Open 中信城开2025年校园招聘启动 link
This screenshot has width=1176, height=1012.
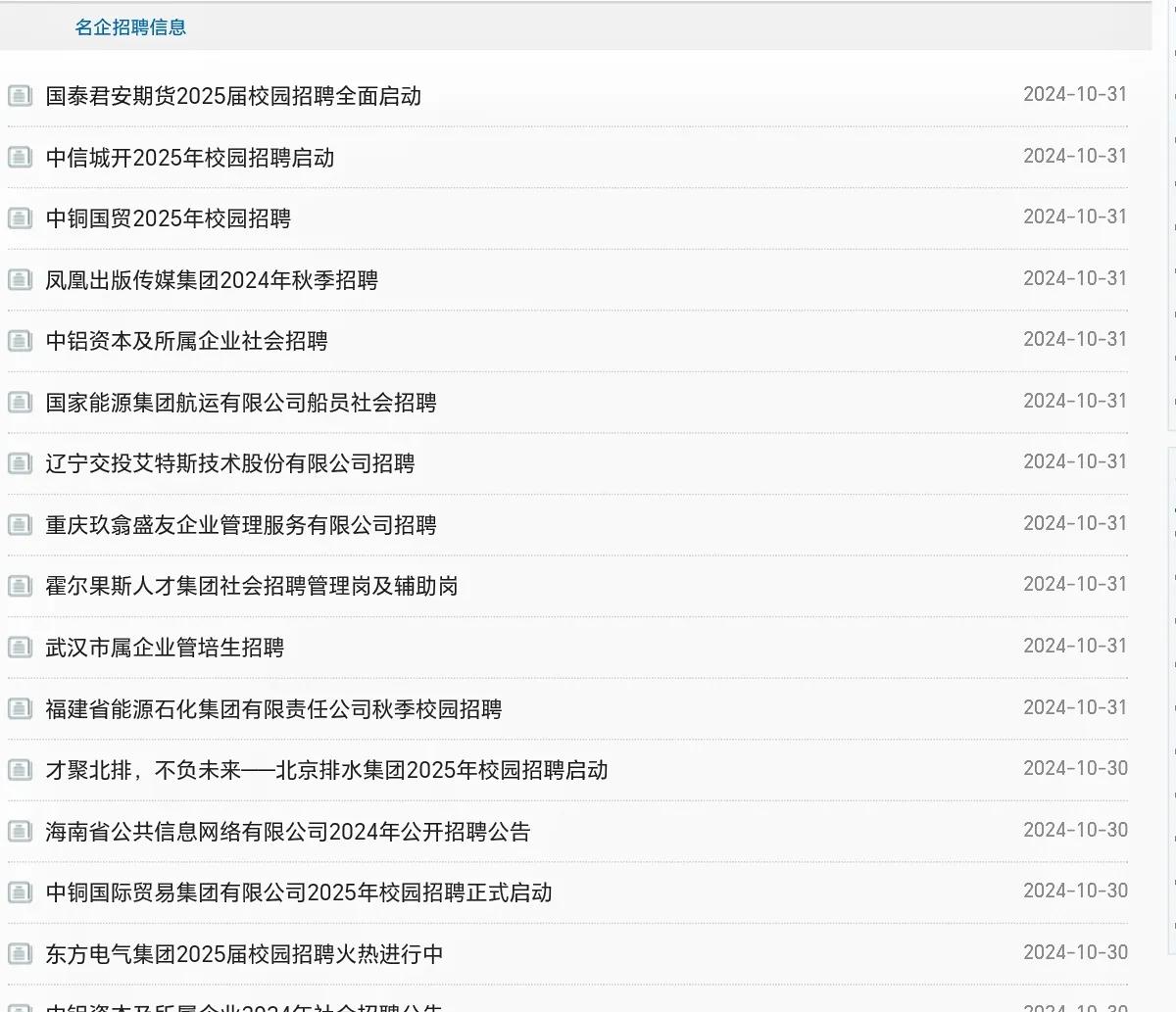pyautogui.click(x=190, y=158)
